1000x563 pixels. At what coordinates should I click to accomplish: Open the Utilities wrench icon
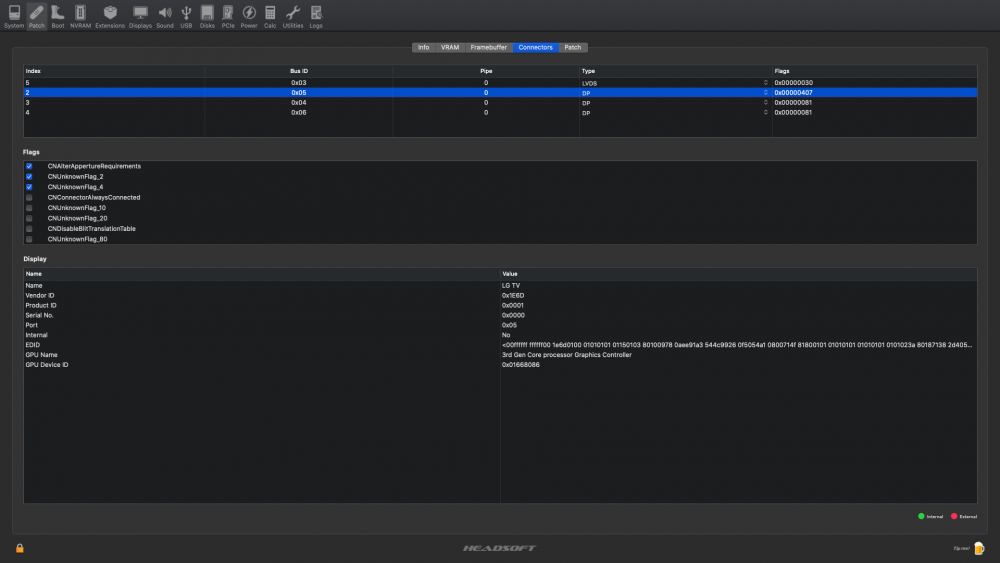(293, 17)
